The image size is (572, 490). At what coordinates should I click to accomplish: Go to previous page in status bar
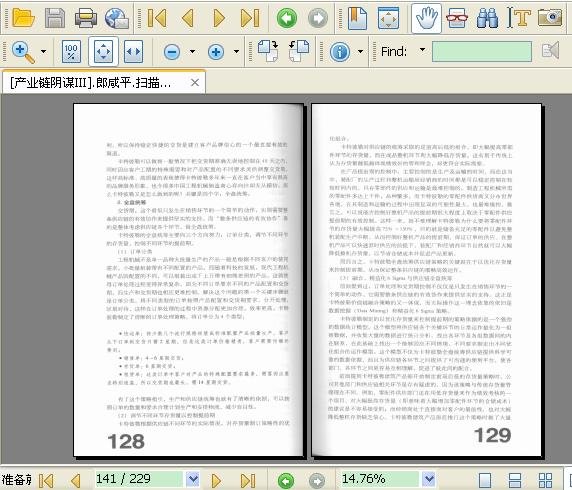[76, 481]
